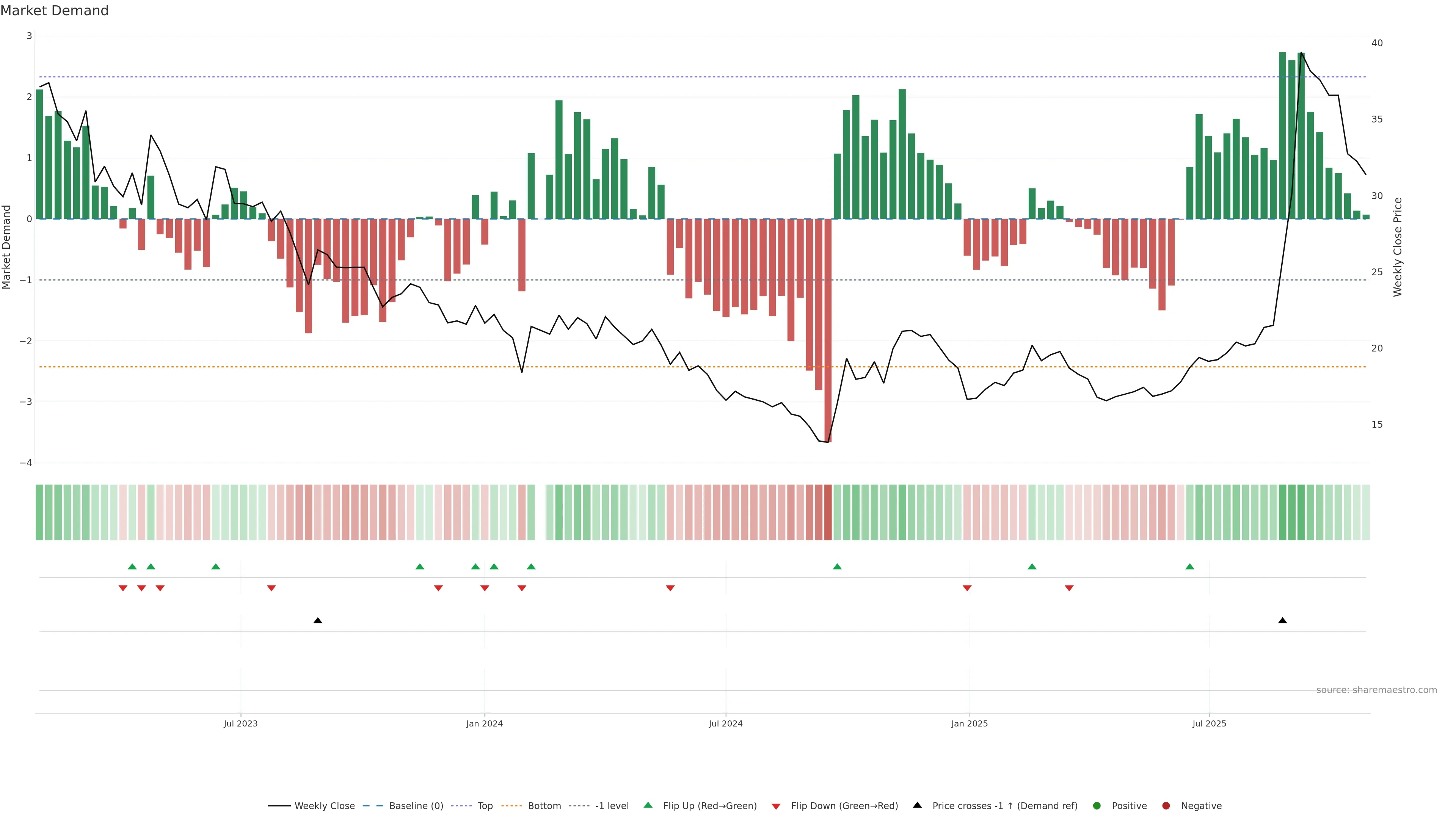
Task: Click black triangle marker near Aug 2023
Action: (318, 621)
